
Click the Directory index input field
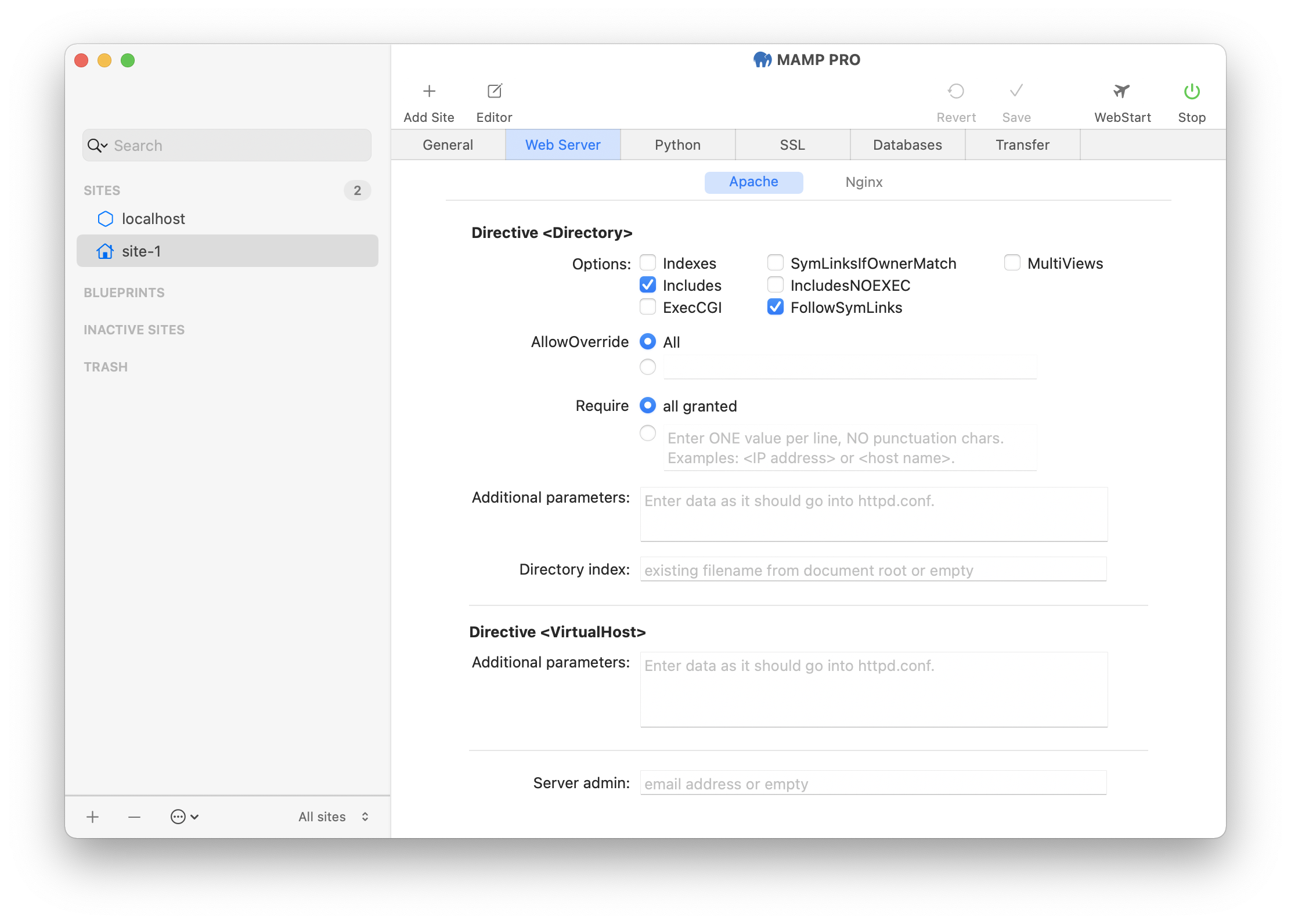click(871, 571)
